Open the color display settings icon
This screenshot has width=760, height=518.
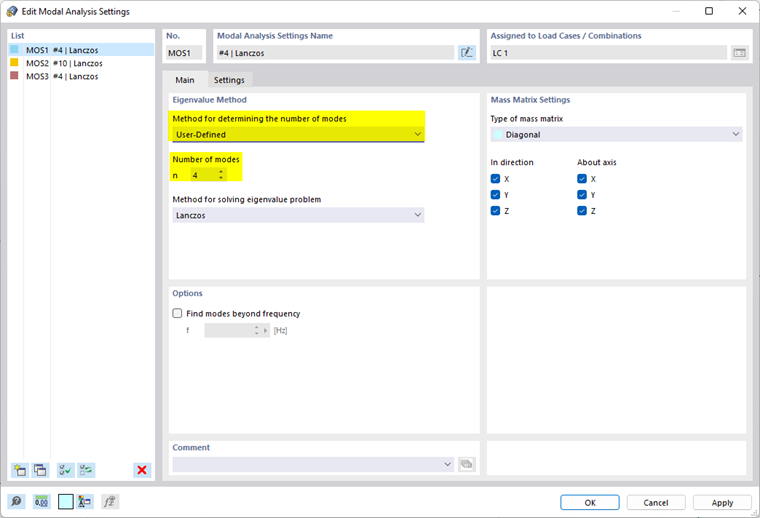pos(85,502)
